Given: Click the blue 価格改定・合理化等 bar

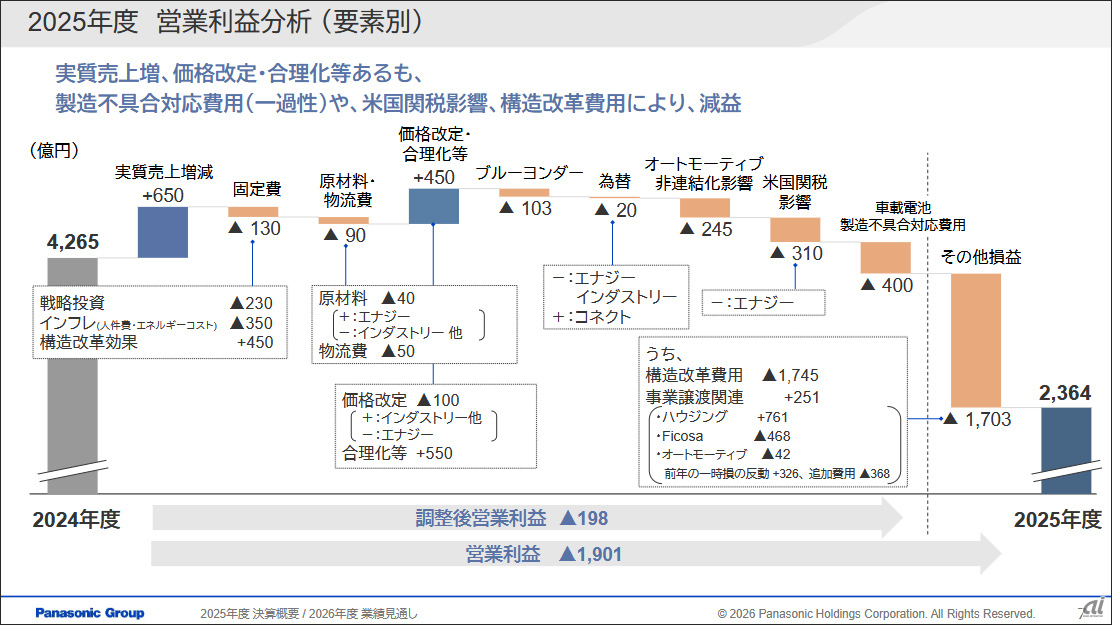Looking at the screenshot, I should pyautogui.click(x=433, y=206).
